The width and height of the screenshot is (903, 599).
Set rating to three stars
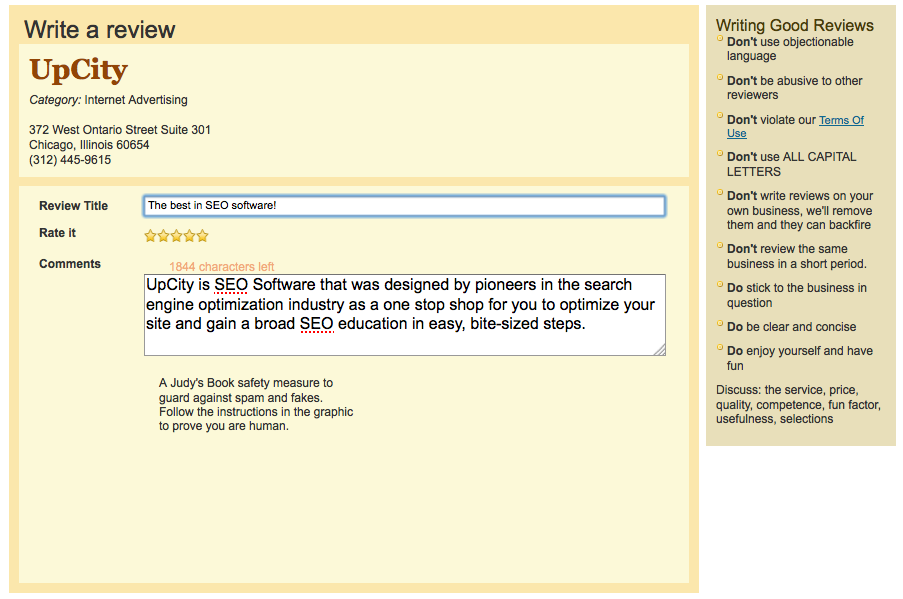click(x=176, y=236)
